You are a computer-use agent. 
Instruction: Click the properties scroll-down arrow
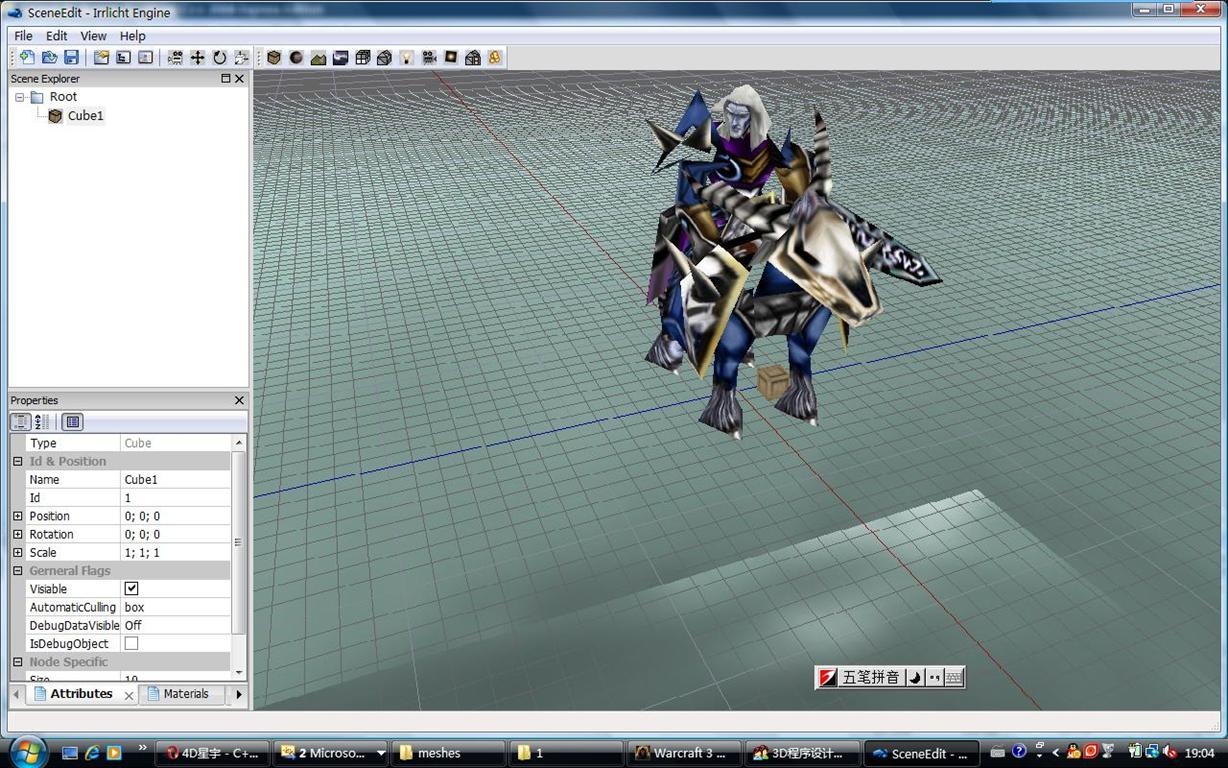[238, 673]
